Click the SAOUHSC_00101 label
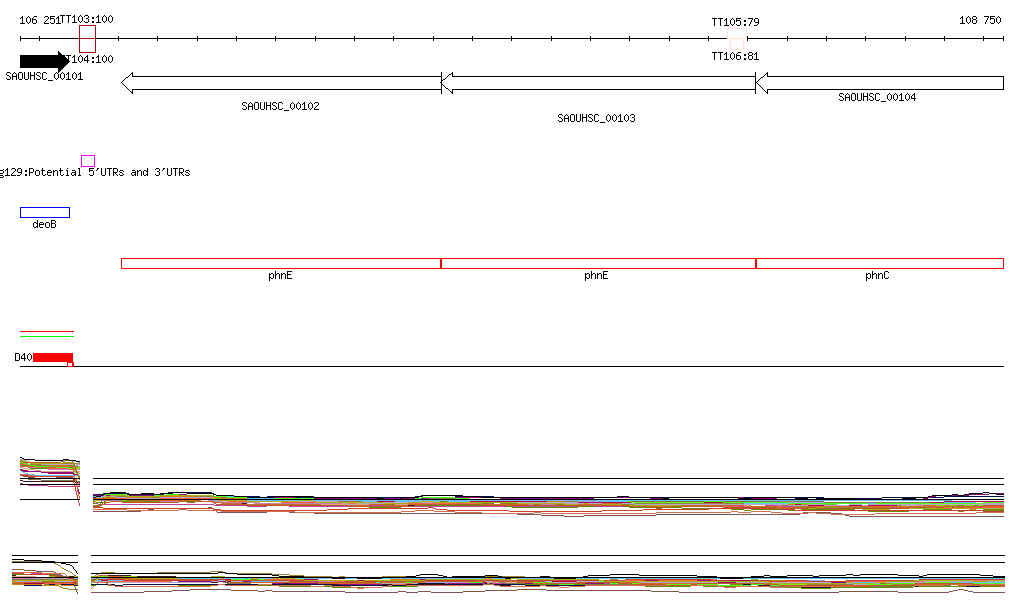The width and height of the screenshot is (1024, 611). [x=44, y=76]
